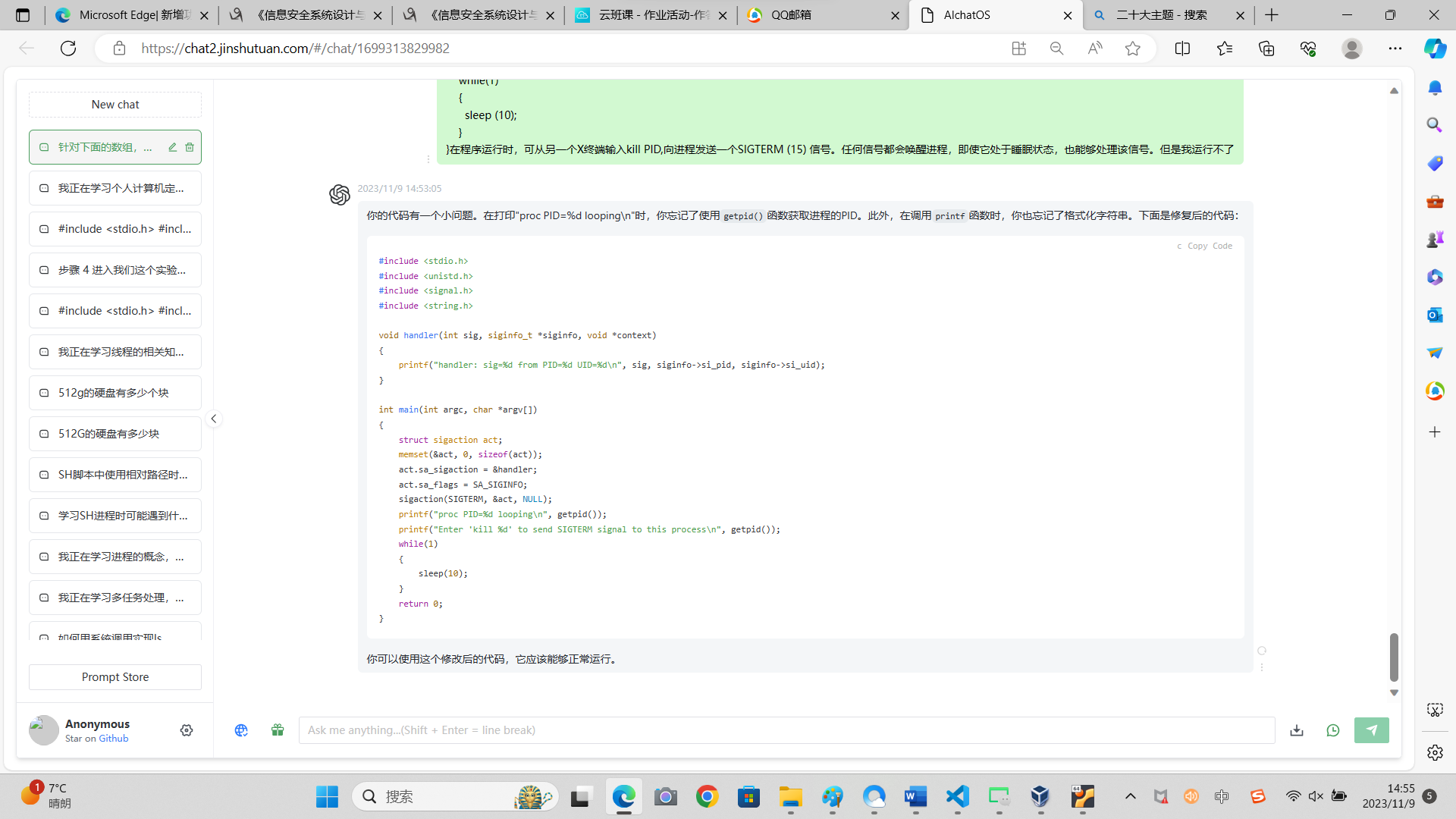Image resolution: width=1456 pixels, height=819 pixels.
Task: Click the chat-context toggle icon near input
Action: click(x=1333, y=730)
